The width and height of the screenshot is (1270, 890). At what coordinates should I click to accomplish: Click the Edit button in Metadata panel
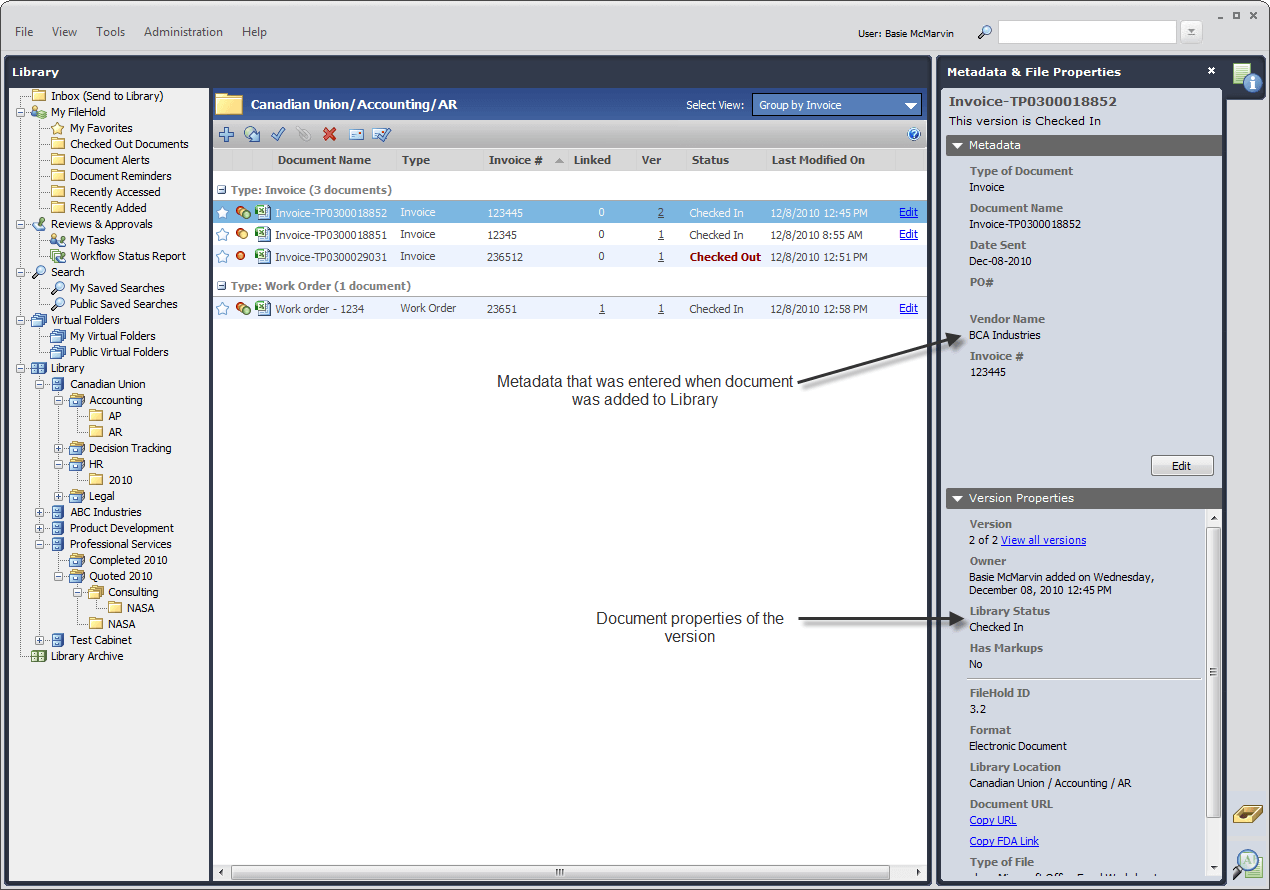pyautogui.click(x=1182, y=466)
